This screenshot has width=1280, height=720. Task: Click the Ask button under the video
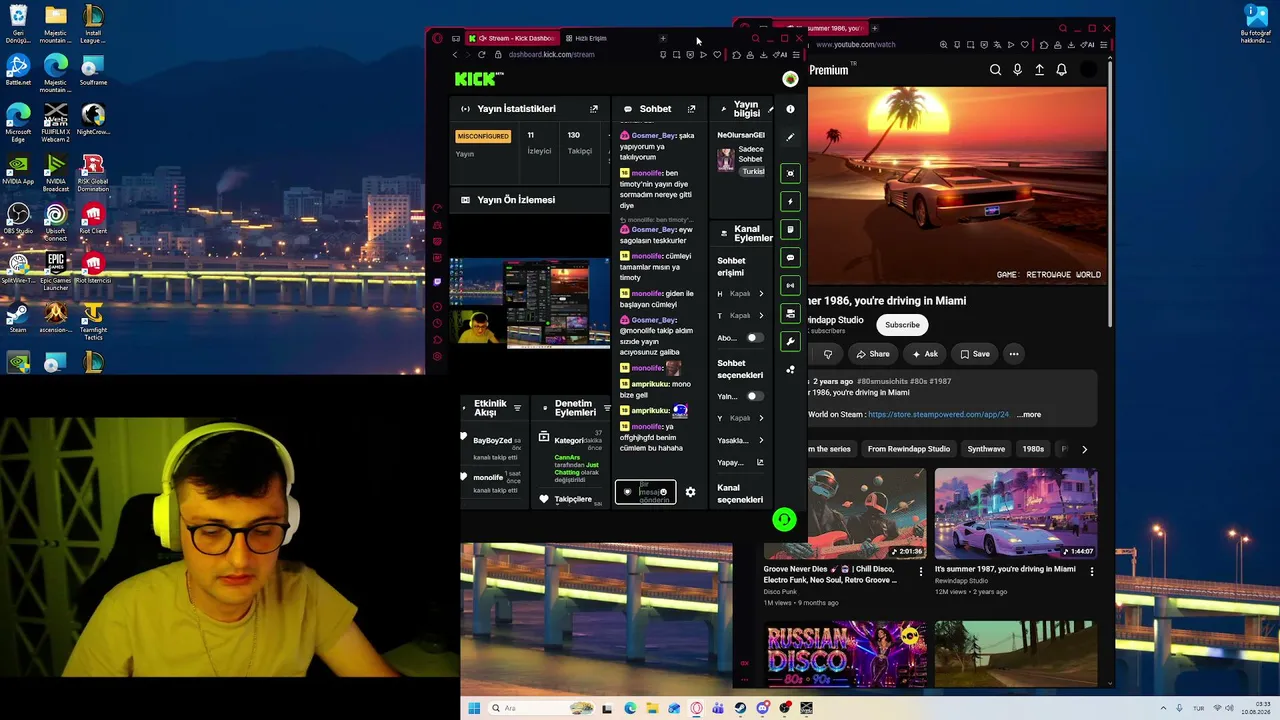pyautogui.click(x=924, y=354)
